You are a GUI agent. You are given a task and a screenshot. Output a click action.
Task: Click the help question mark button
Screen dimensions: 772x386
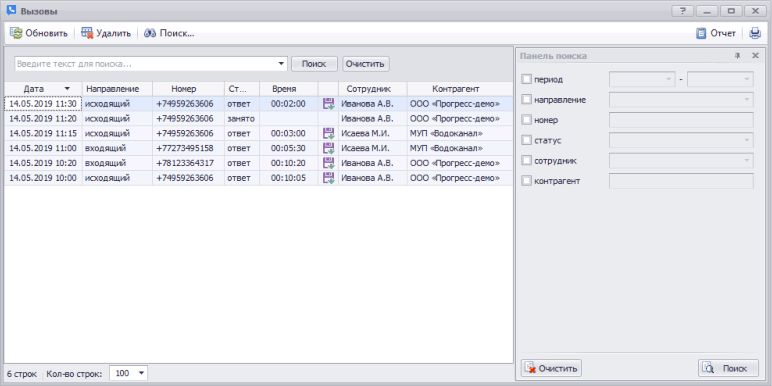click(x=683, y=11)
